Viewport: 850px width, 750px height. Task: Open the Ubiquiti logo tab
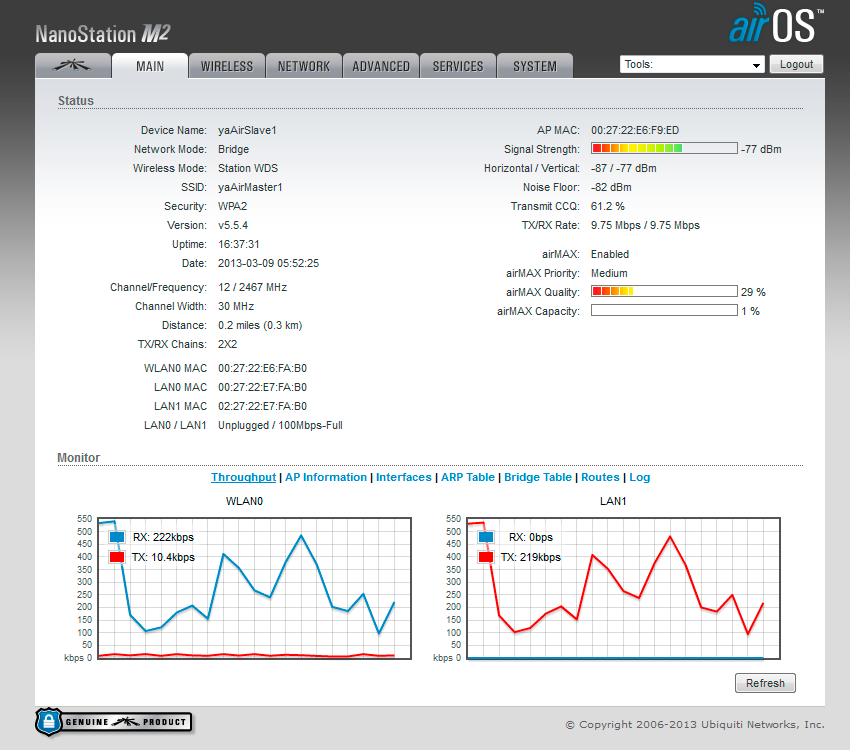click(73, 66)
